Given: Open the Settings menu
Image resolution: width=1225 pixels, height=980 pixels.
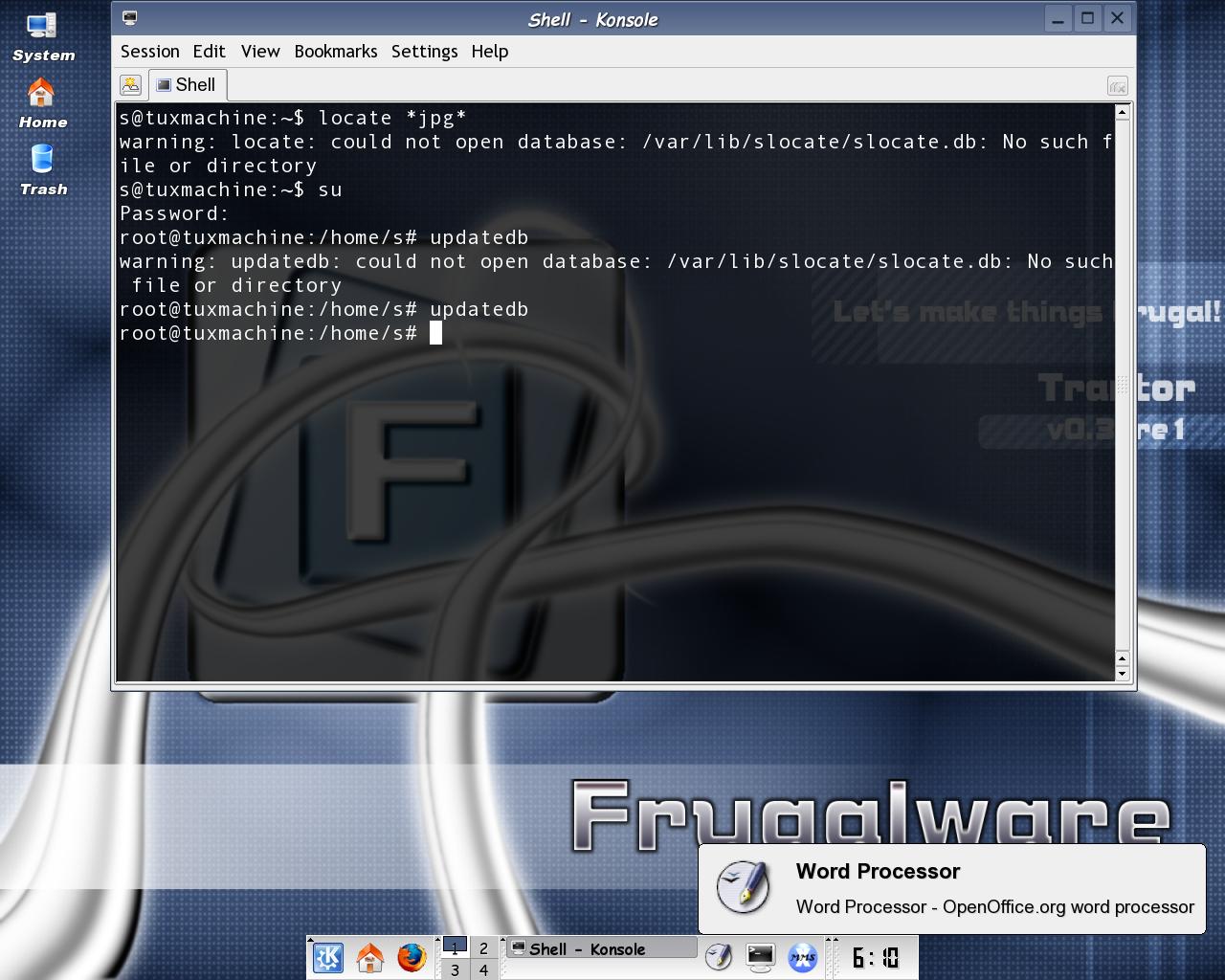Looking at the screenshot, I should click(424, 52).
